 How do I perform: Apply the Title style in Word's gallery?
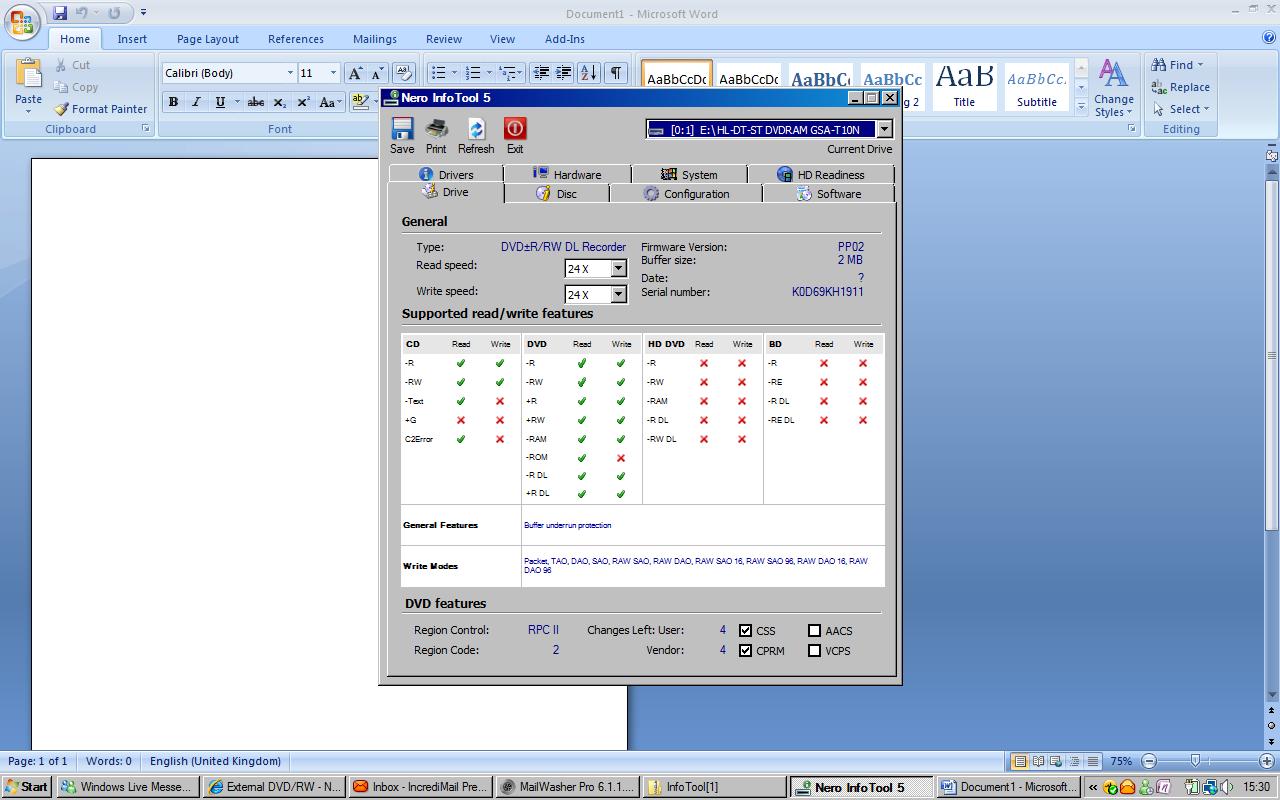point(964,86)
